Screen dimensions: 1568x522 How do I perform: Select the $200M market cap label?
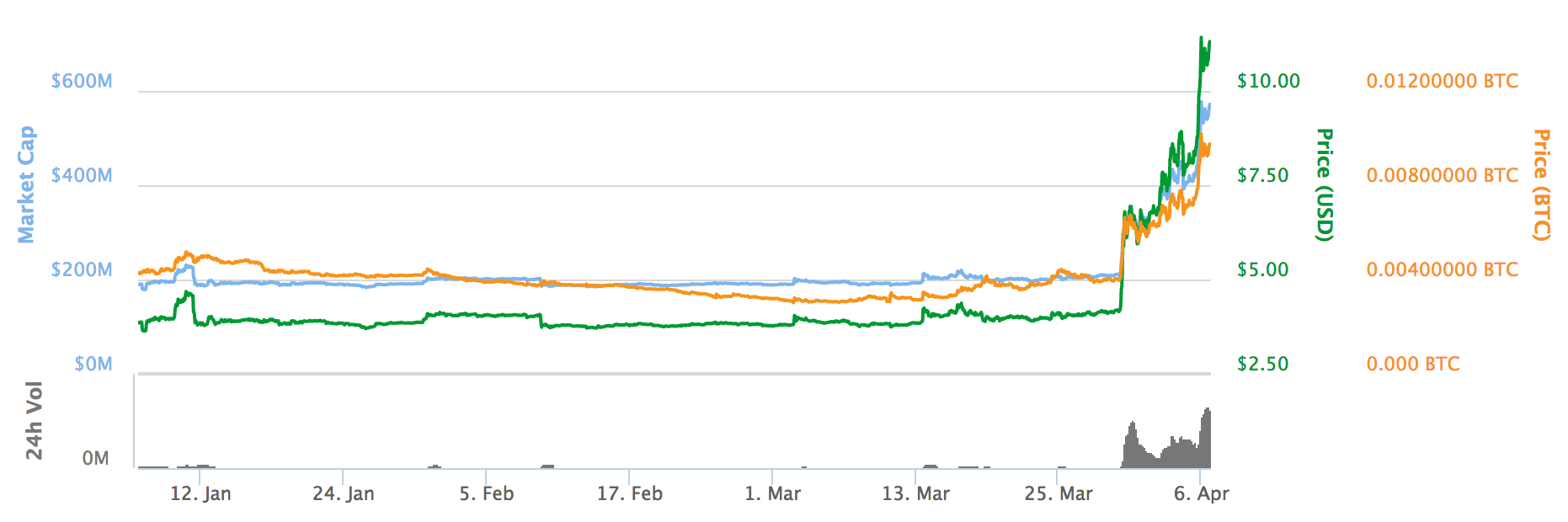[x=82, y=270]
